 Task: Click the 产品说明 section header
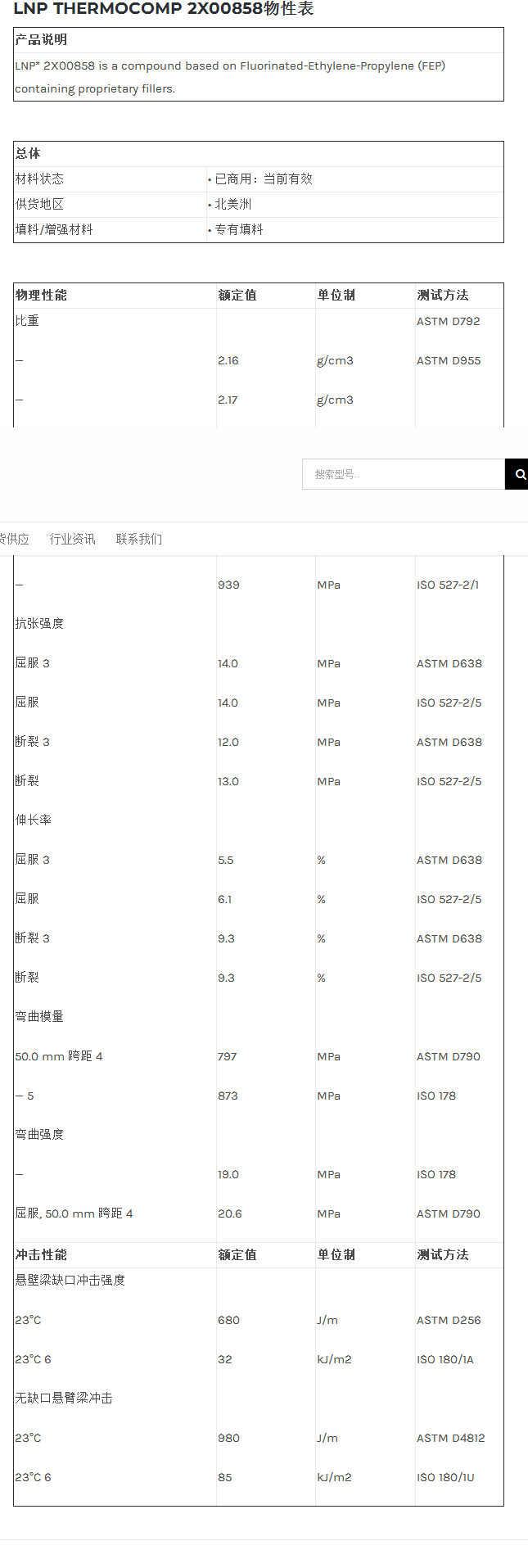(41, 39)
